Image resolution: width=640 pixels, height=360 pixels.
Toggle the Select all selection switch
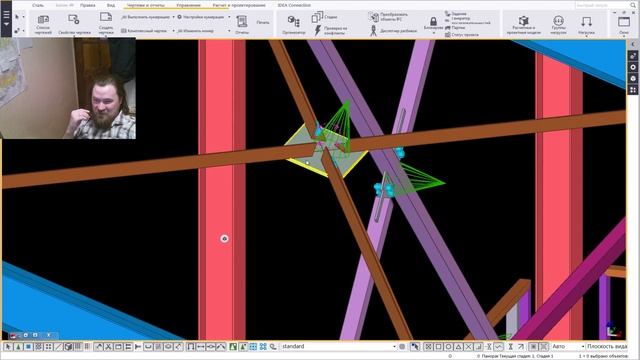pyautogui.click(x=8, y=347)
